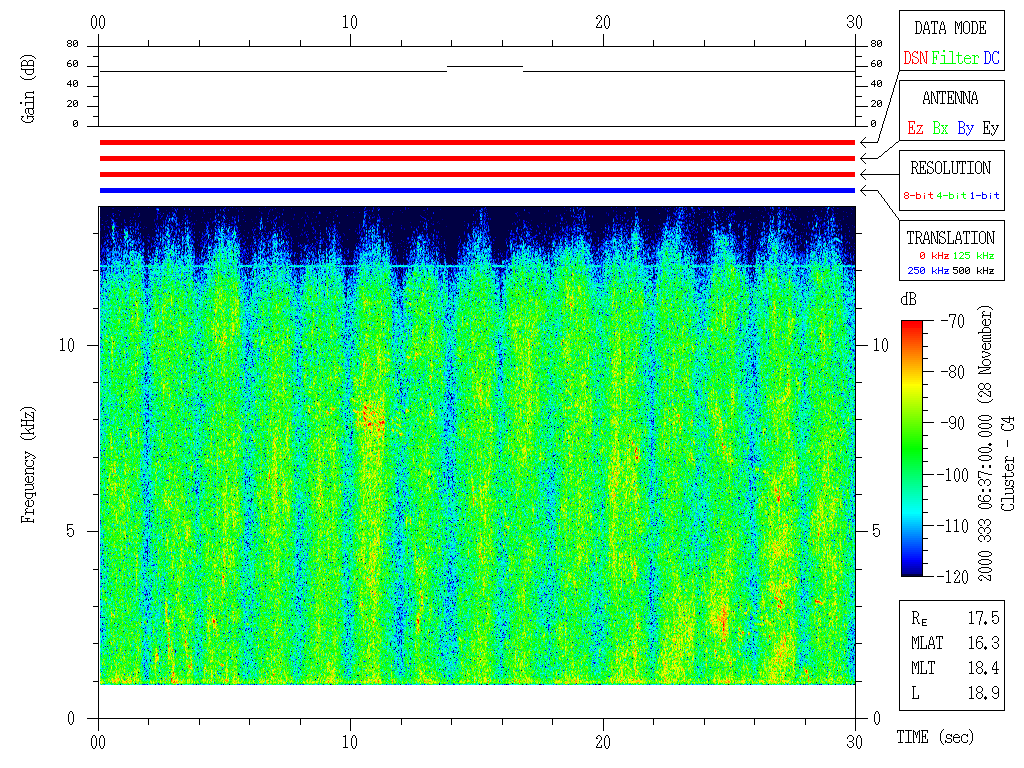This screenshot has width=1024, height=768.
Task: Click the TIME (sec) axis label
Action: (x=934, y=738)
